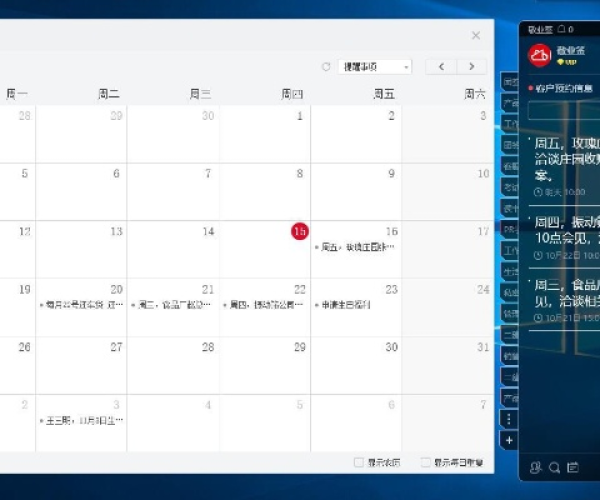Click the clock reminder icon for 10:00 note
The image size is (600, 500).
pos(538,192)
